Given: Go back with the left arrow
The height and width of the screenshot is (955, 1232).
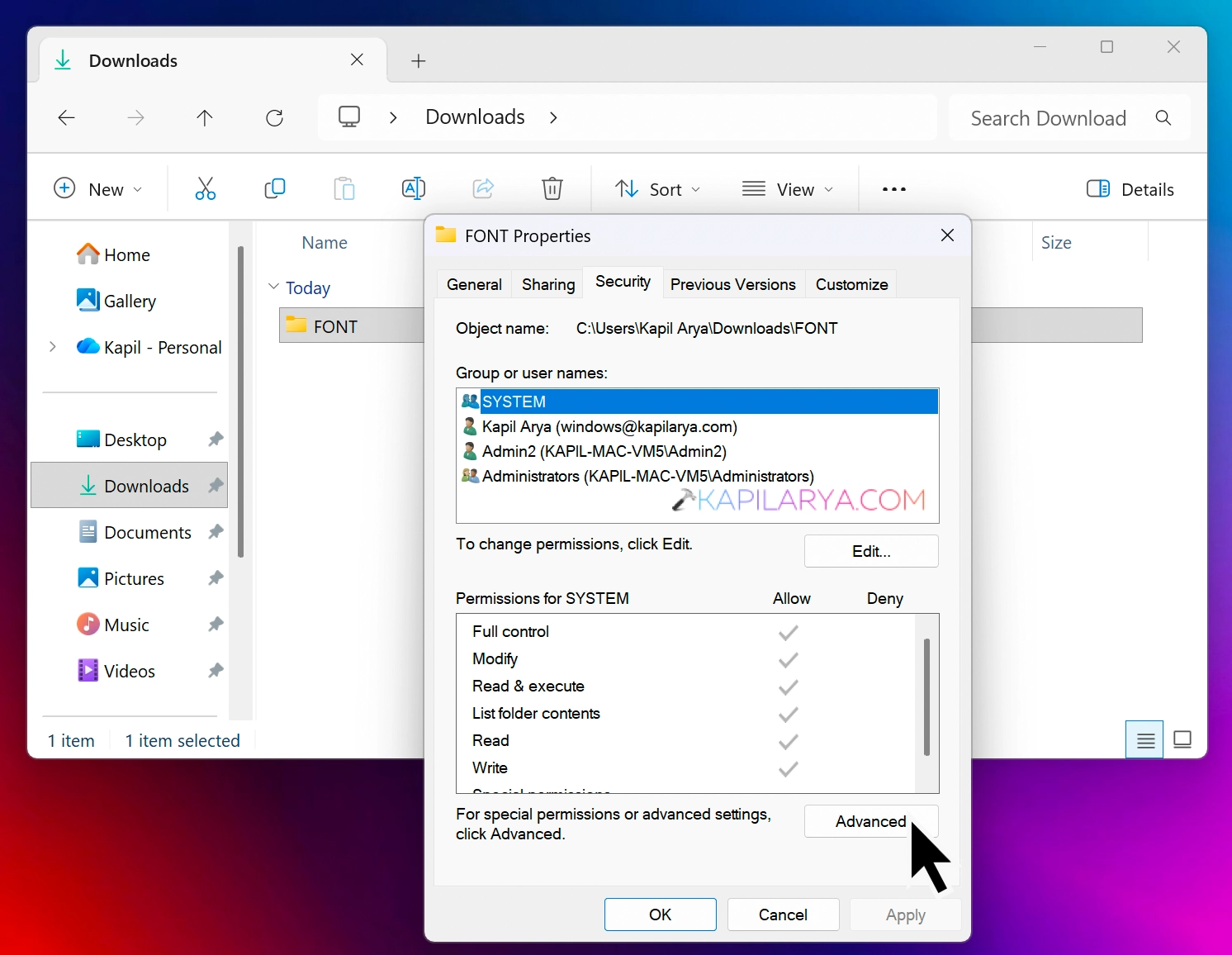Looking at the screenshot, I should click(67, 118).
